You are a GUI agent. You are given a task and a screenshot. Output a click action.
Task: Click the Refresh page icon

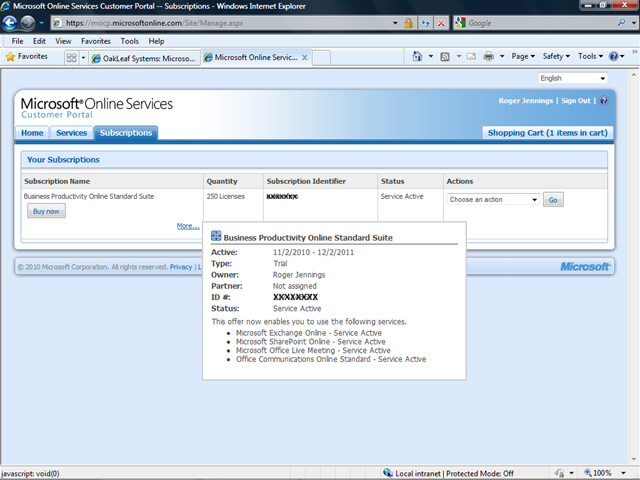(425, 23)
